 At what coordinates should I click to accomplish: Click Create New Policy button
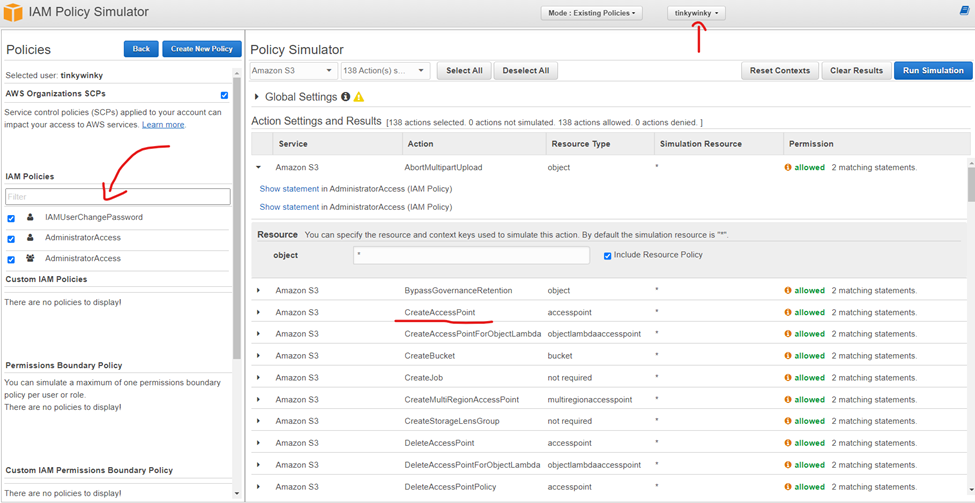click(202, 49)
